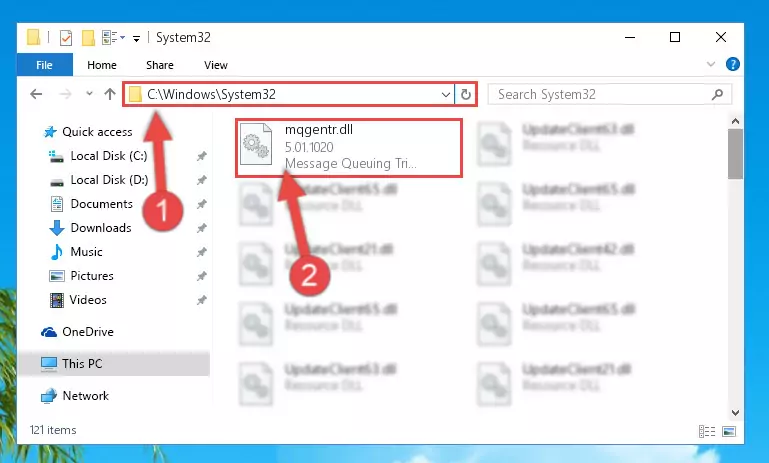
Task: Click the address bar path C:\Windows\System32
Action: (211, 94)
